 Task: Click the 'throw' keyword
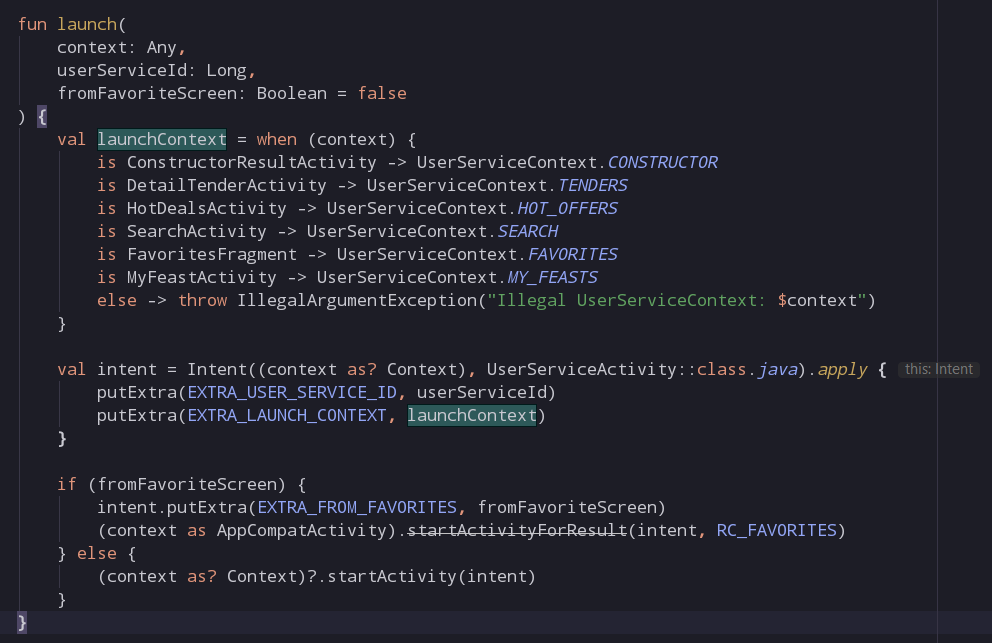click(x=202, y=301)
